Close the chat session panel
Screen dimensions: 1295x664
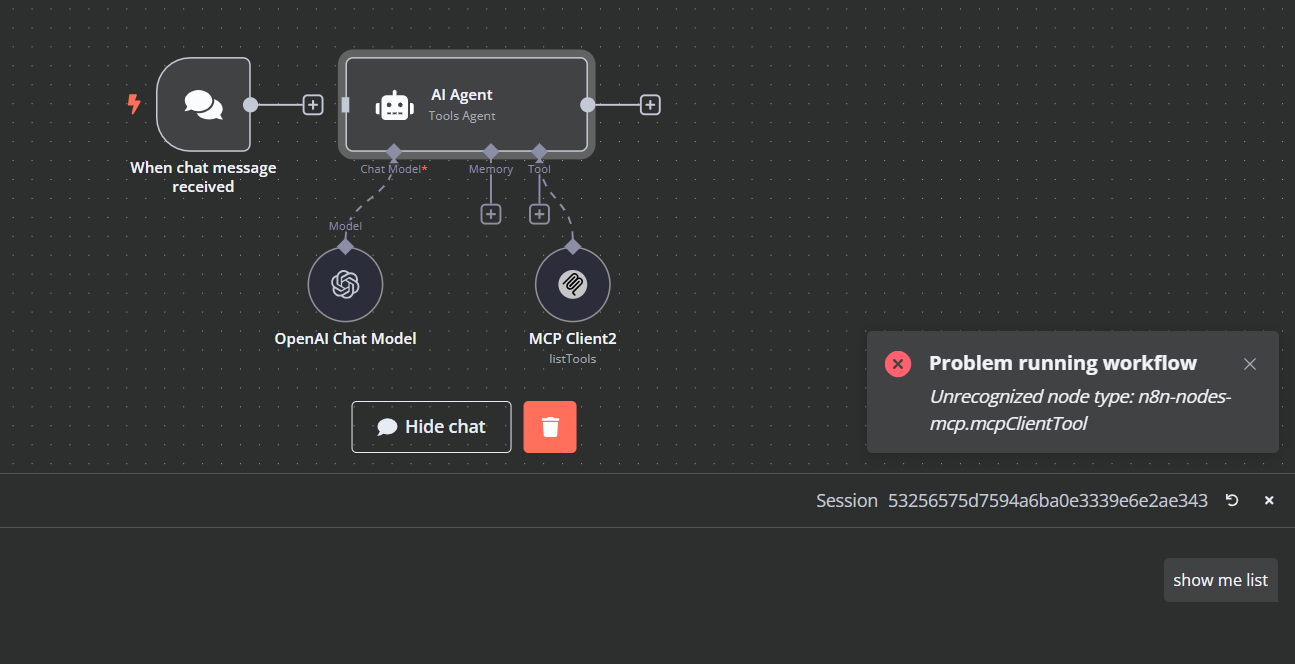pyautogui.click(x=1269, y=500)
